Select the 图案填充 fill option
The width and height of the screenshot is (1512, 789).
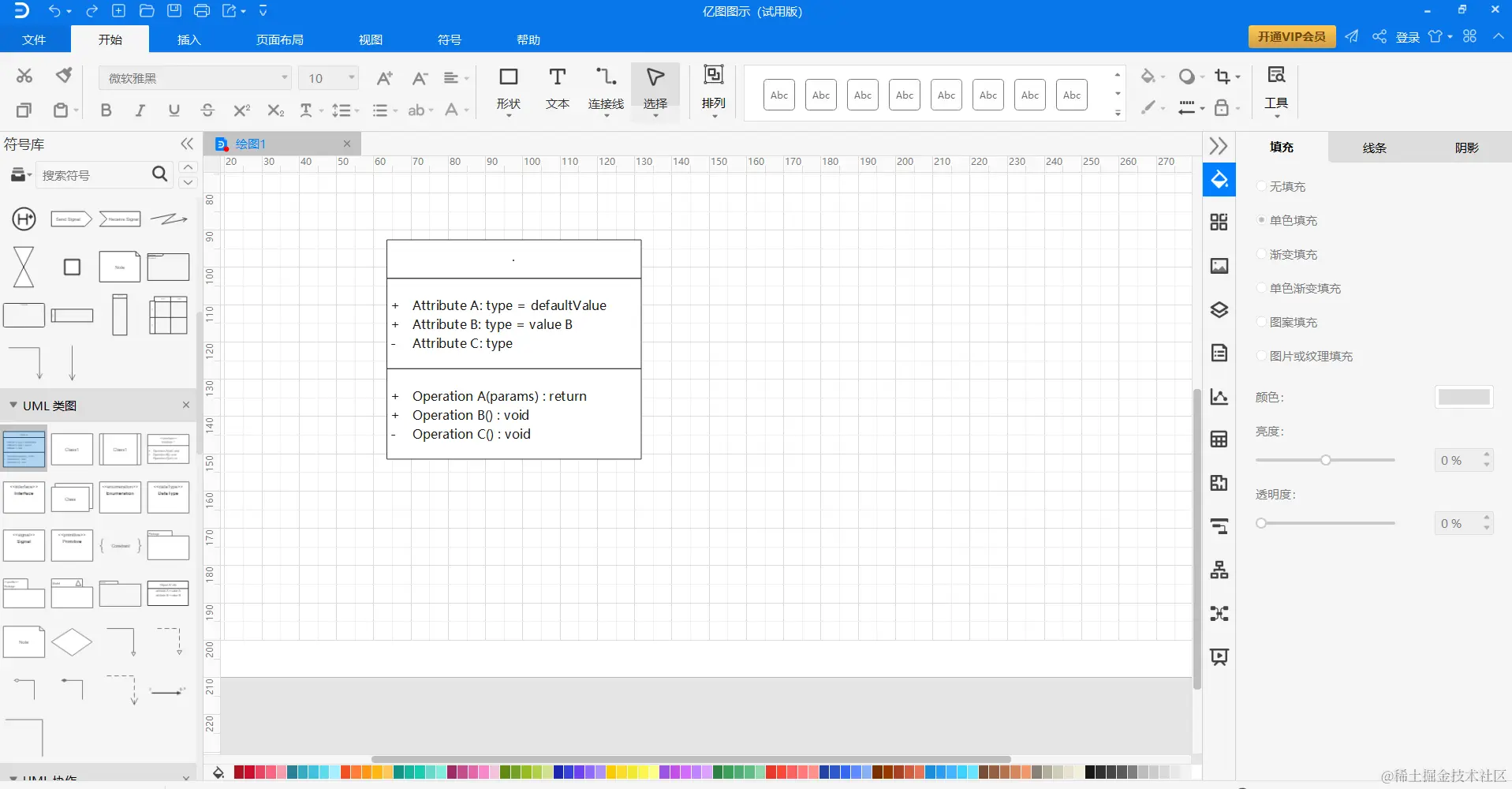(x=1286, y=322)
